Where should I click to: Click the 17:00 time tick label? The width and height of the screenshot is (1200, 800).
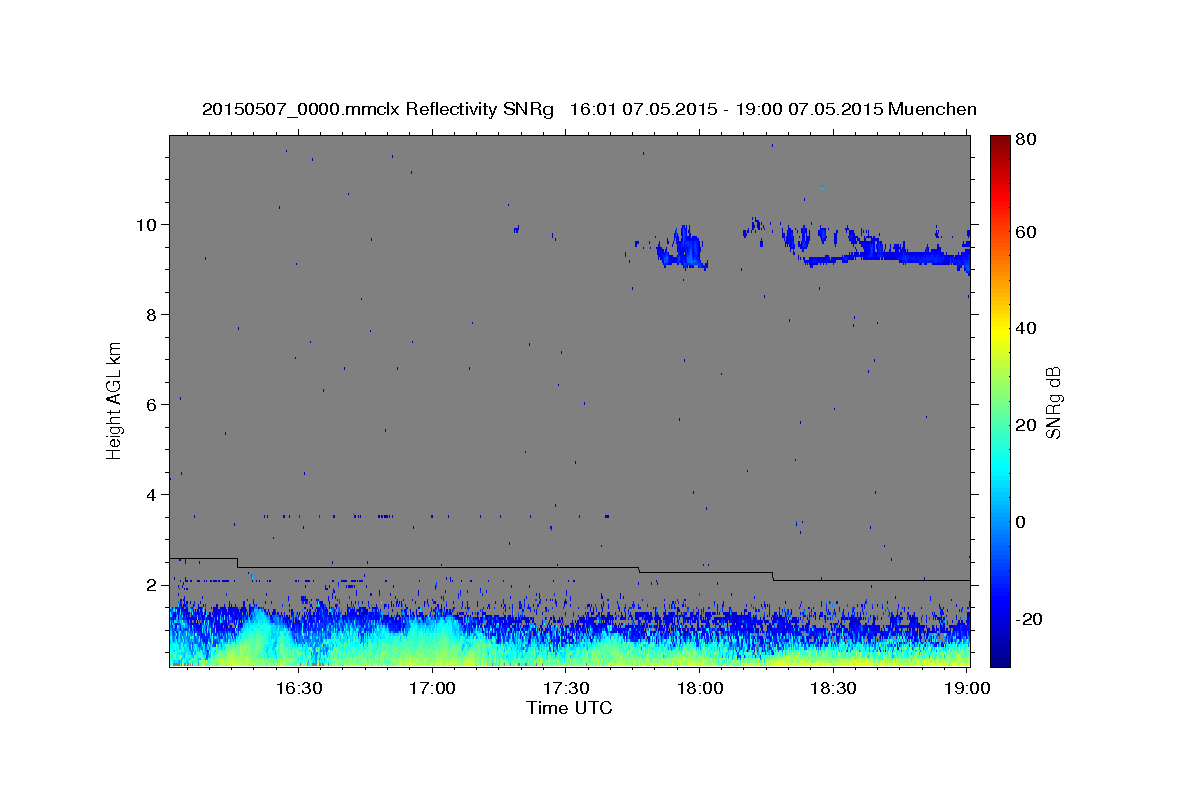432,688
